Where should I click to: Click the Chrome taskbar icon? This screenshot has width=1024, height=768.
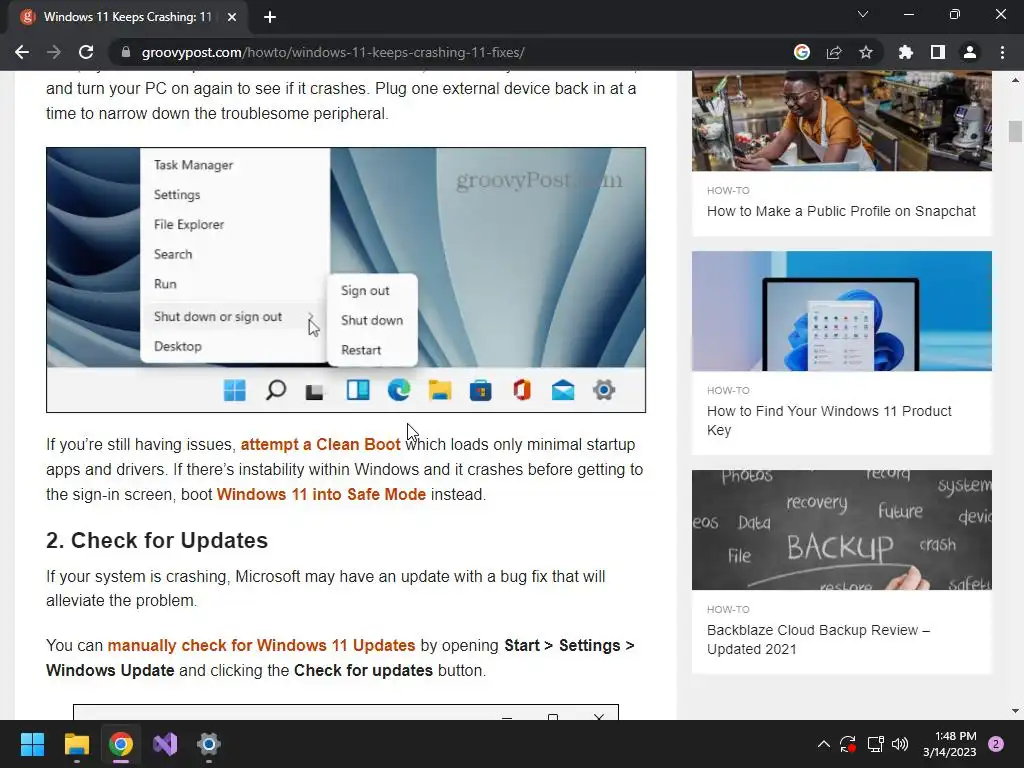[x=121, y=744]
